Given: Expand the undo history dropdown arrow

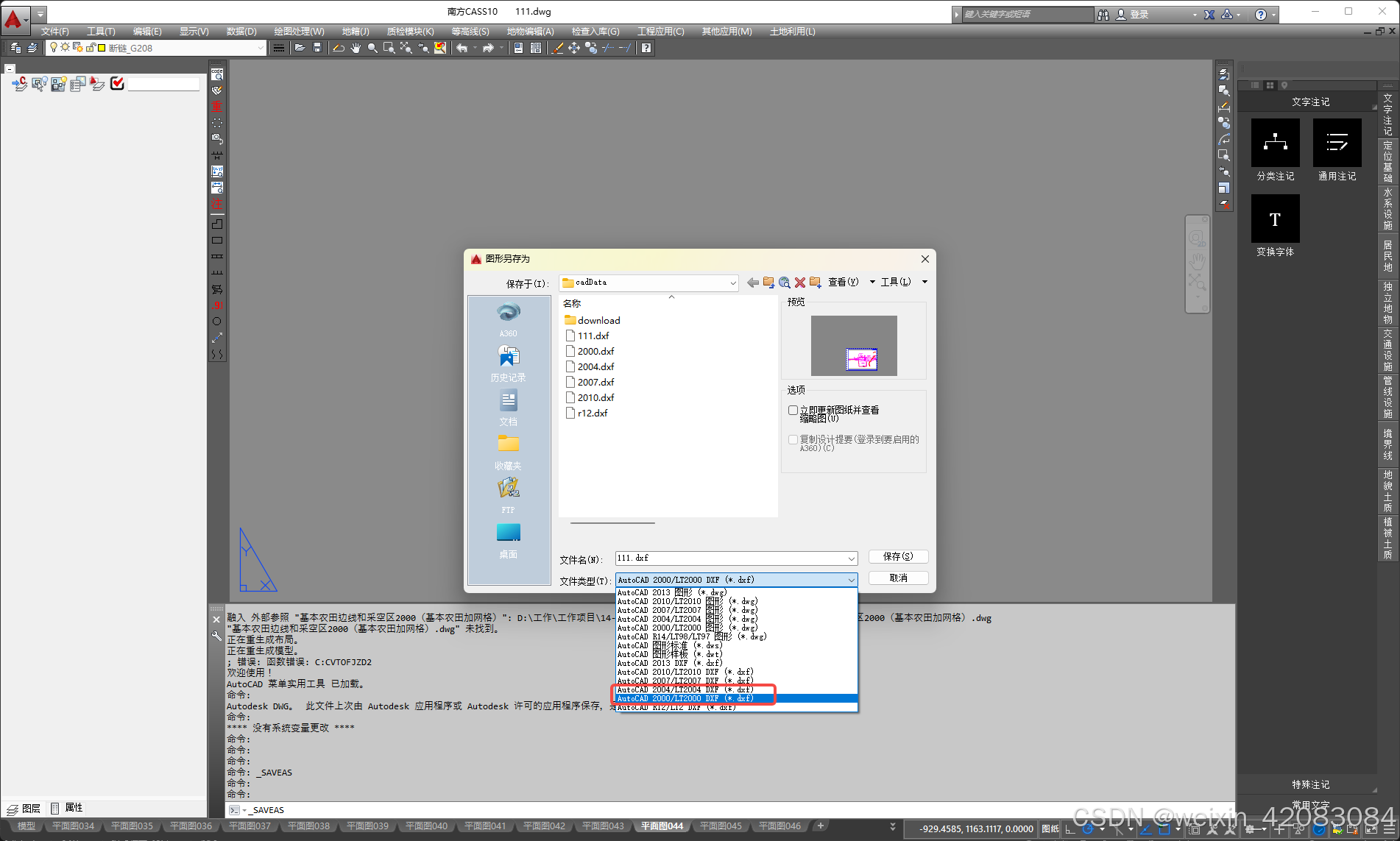Looking at the screenshot, I should coord(475,48).
